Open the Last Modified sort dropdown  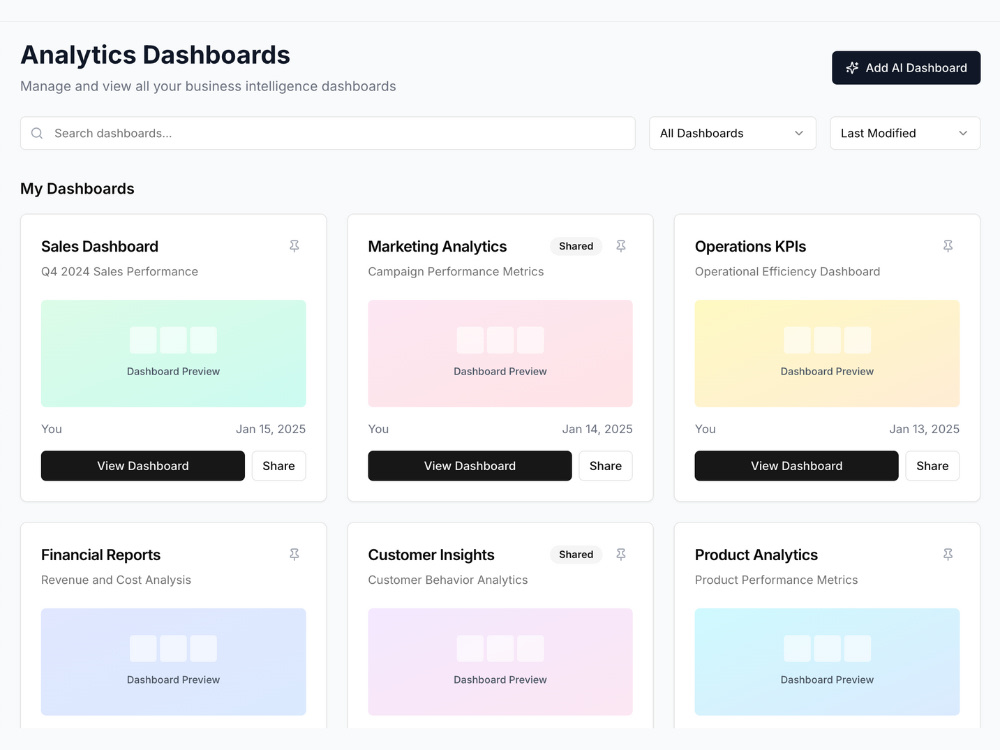point(904,133)
